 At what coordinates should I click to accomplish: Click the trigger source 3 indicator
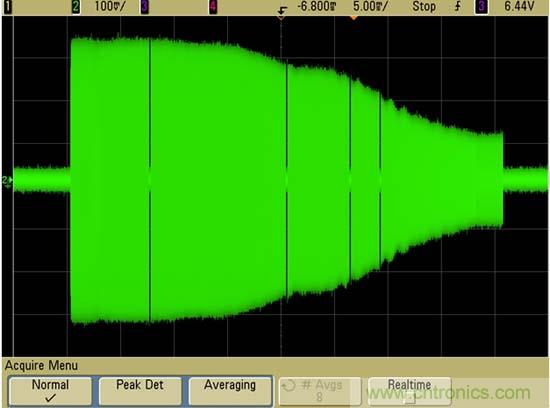[482, 7]
